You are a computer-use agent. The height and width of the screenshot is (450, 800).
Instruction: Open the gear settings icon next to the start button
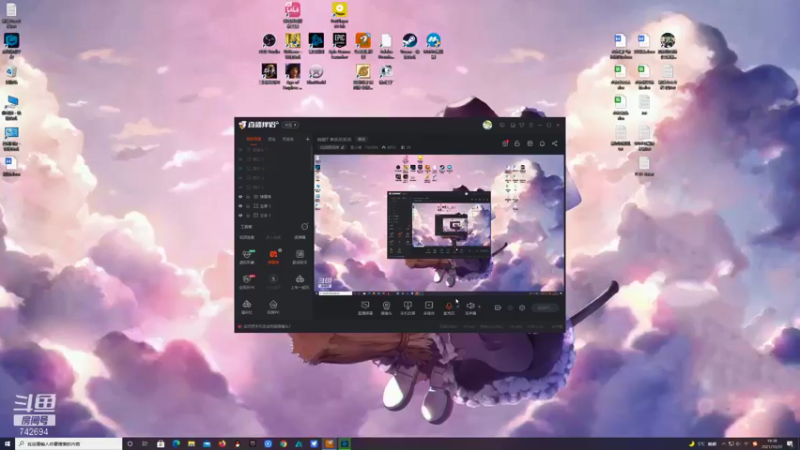(522, 308)
